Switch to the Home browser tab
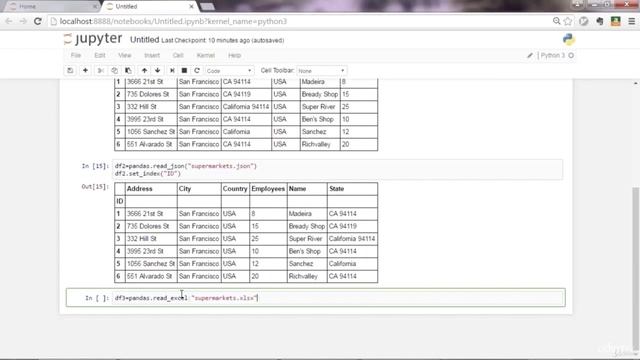 click(x=51, y=7)
